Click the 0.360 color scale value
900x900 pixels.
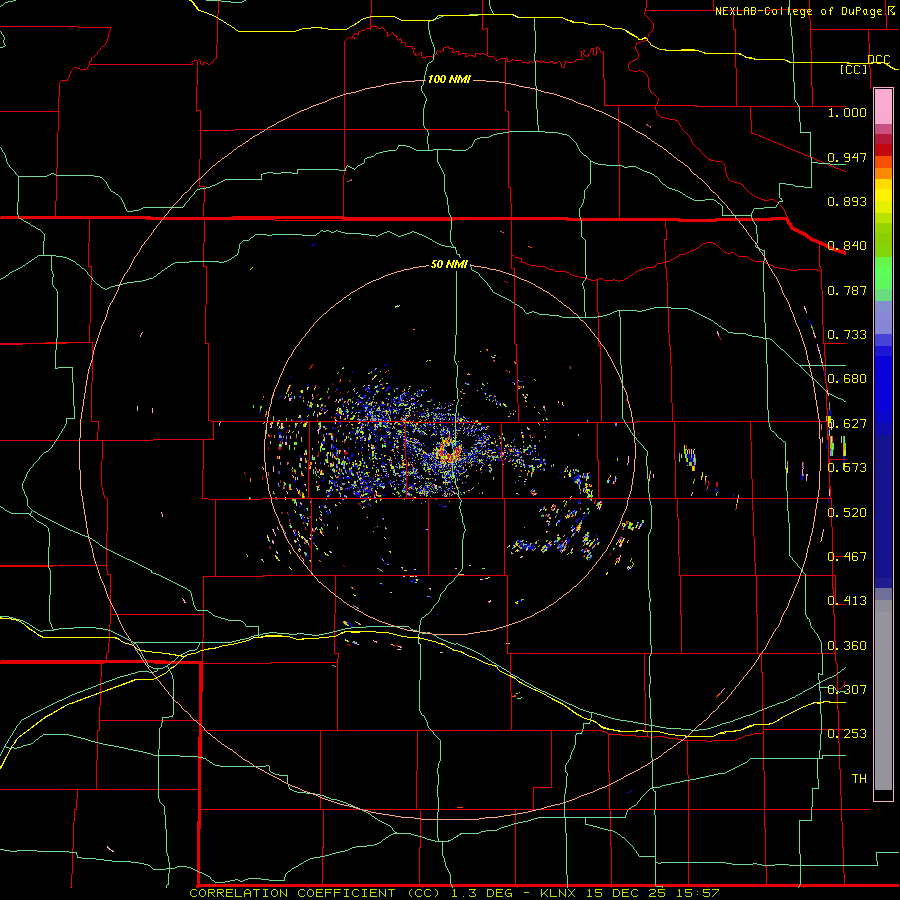pos(847,646)
